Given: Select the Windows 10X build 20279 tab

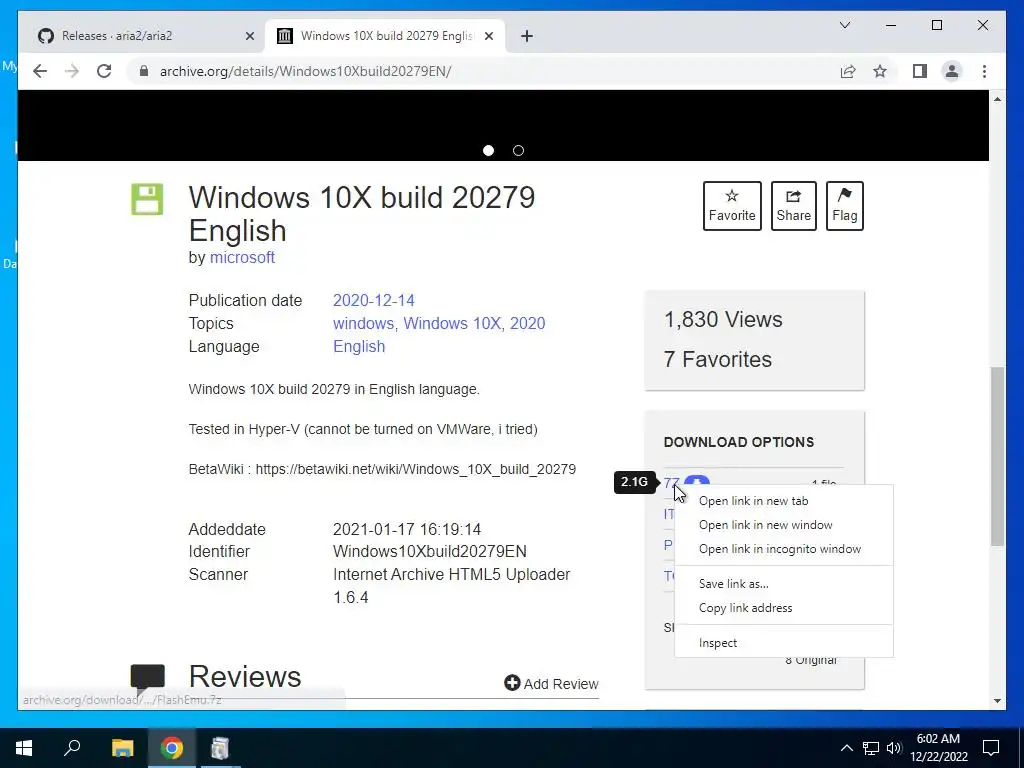Looking at the screenshot, I should (385, 36).
